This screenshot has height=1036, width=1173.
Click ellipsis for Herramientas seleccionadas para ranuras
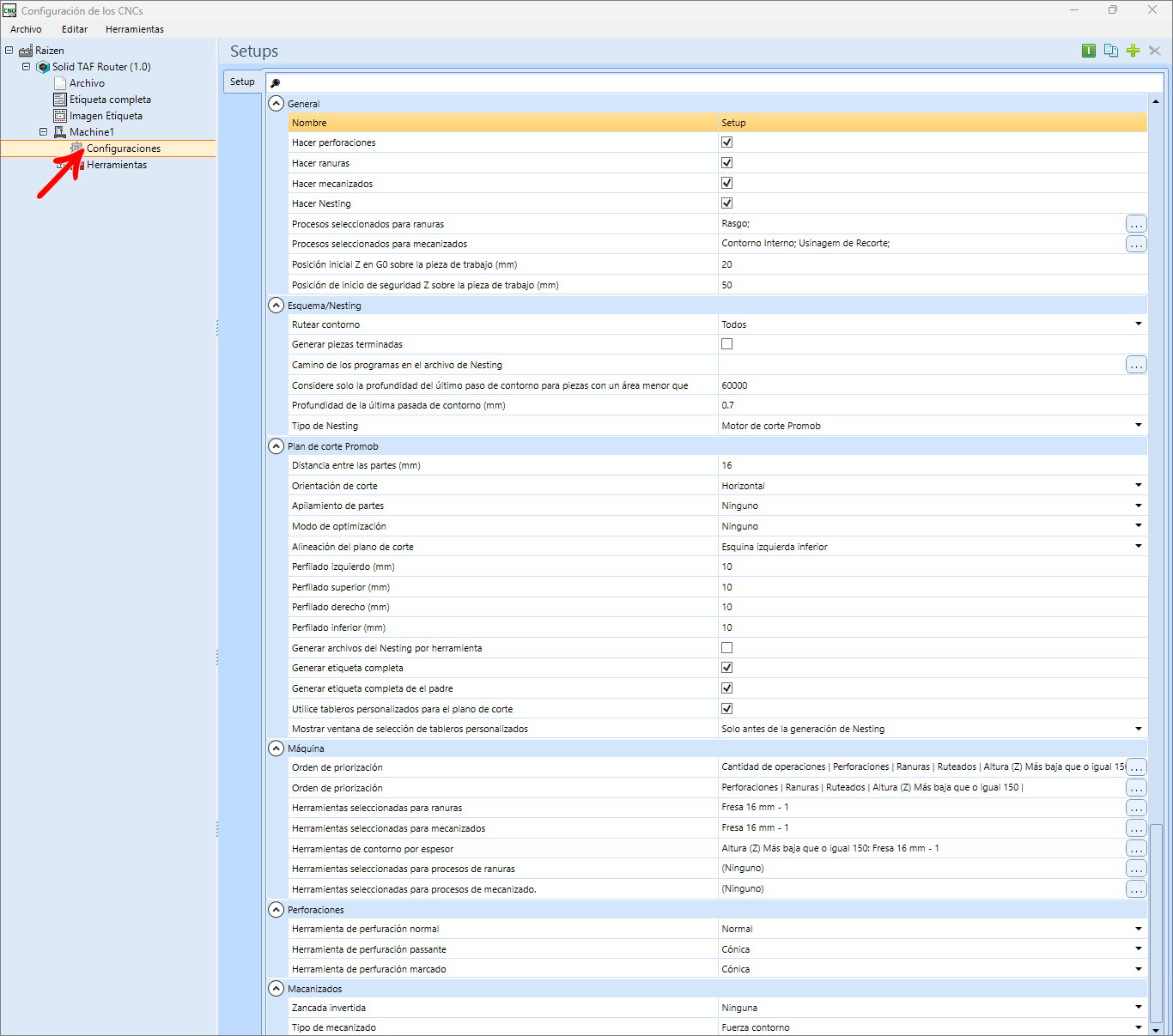(1136, 808)
